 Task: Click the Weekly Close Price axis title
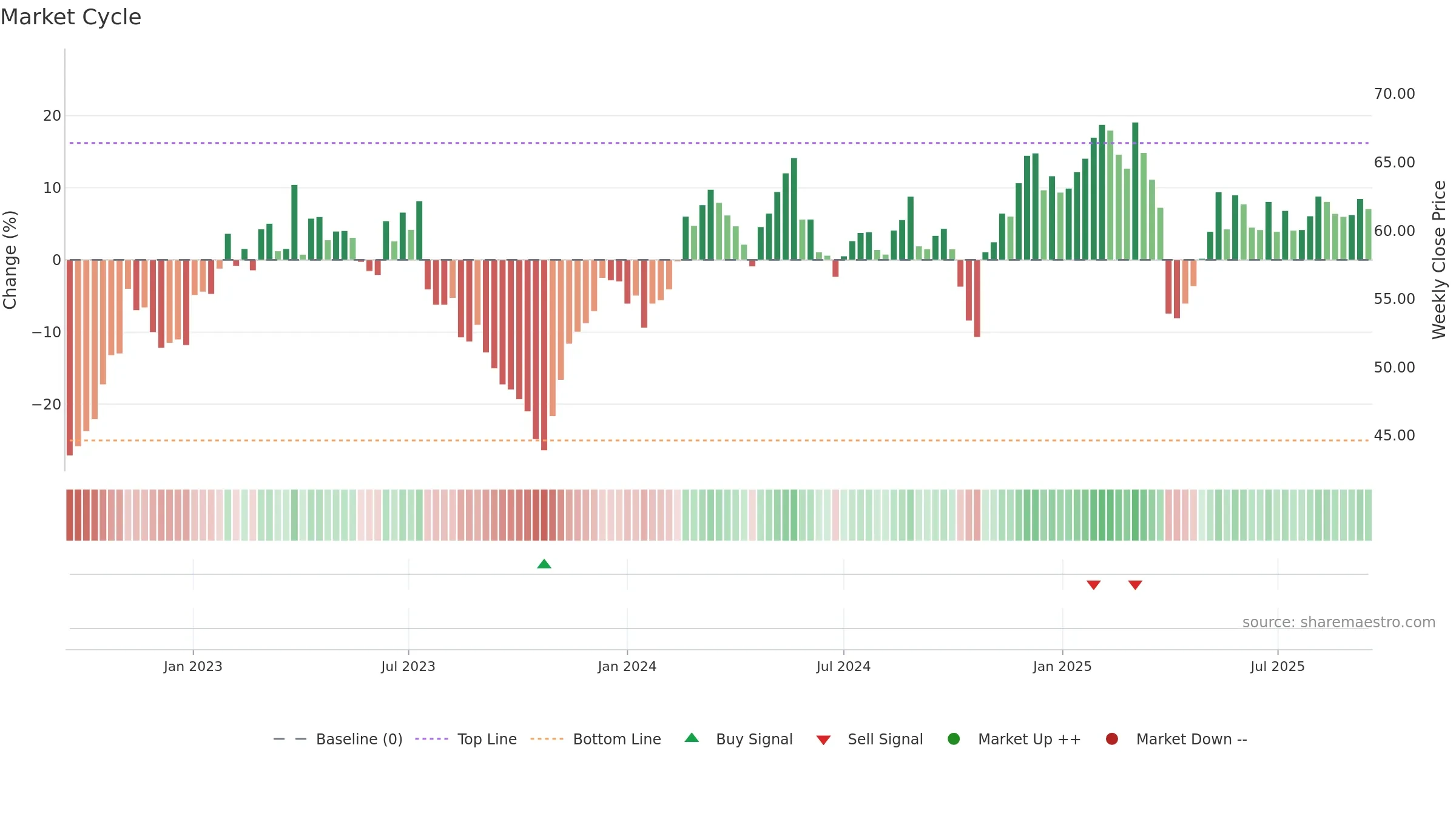click(x=1439, y=260)
